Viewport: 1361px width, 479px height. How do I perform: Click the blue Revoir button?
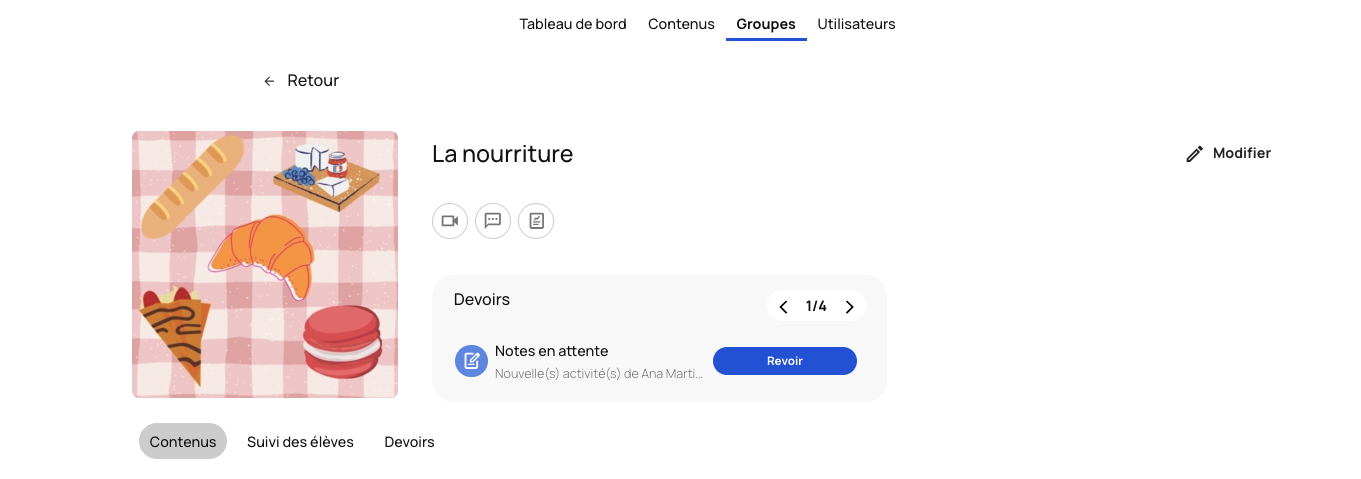(x=785, y=361)
